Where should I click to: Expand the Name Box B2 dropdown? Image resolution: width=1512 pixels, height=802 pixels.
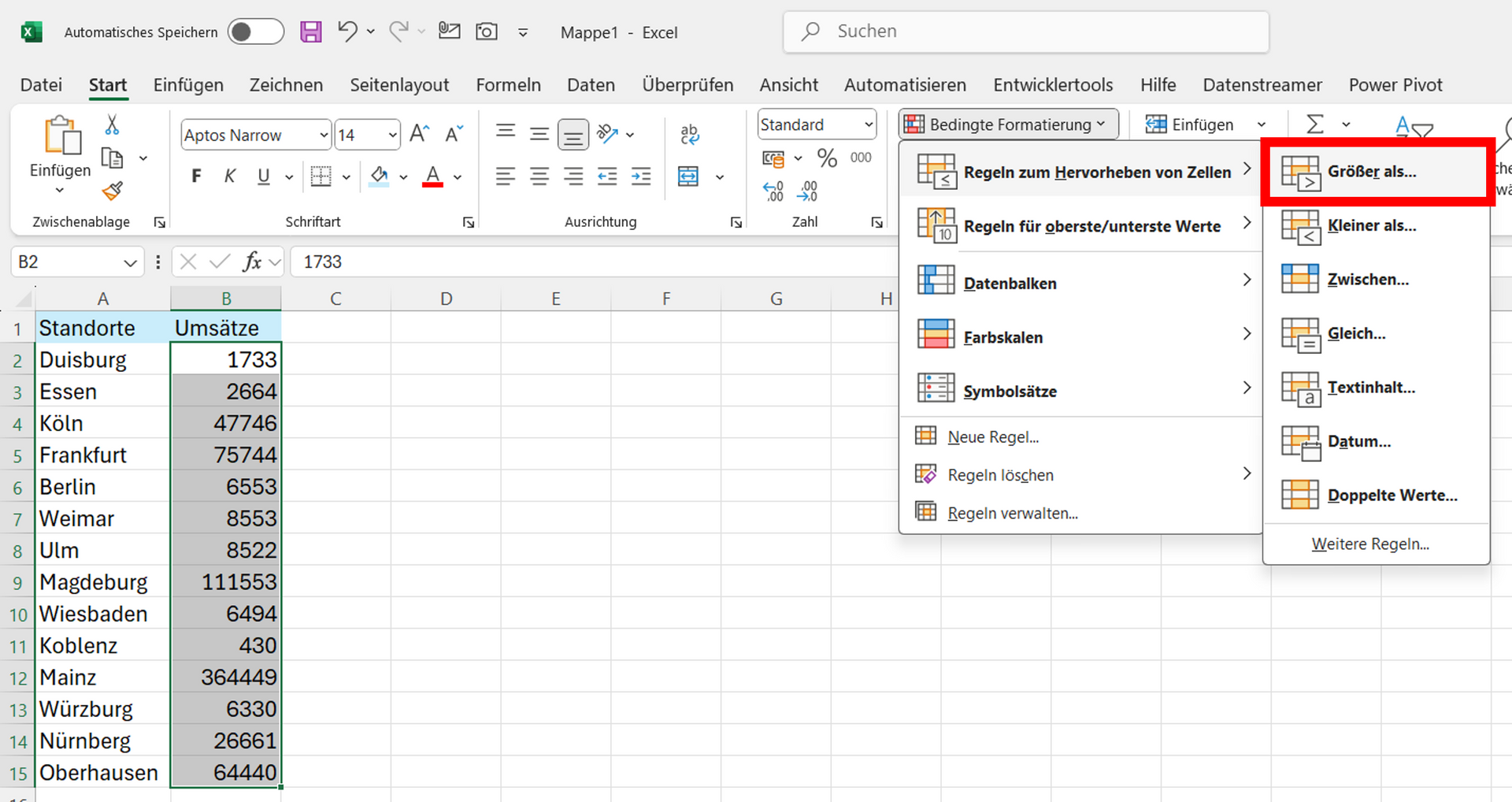130,262
